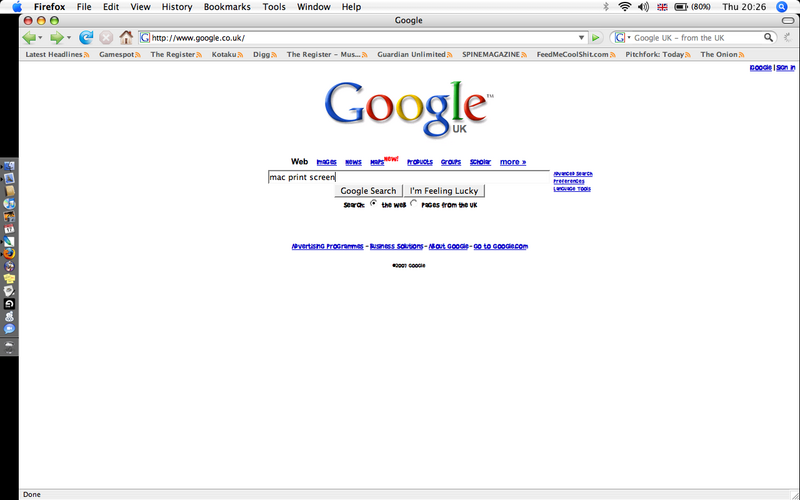Go to the Home page icon
Screen dimensions: 800x500
[x=126, y=37]
